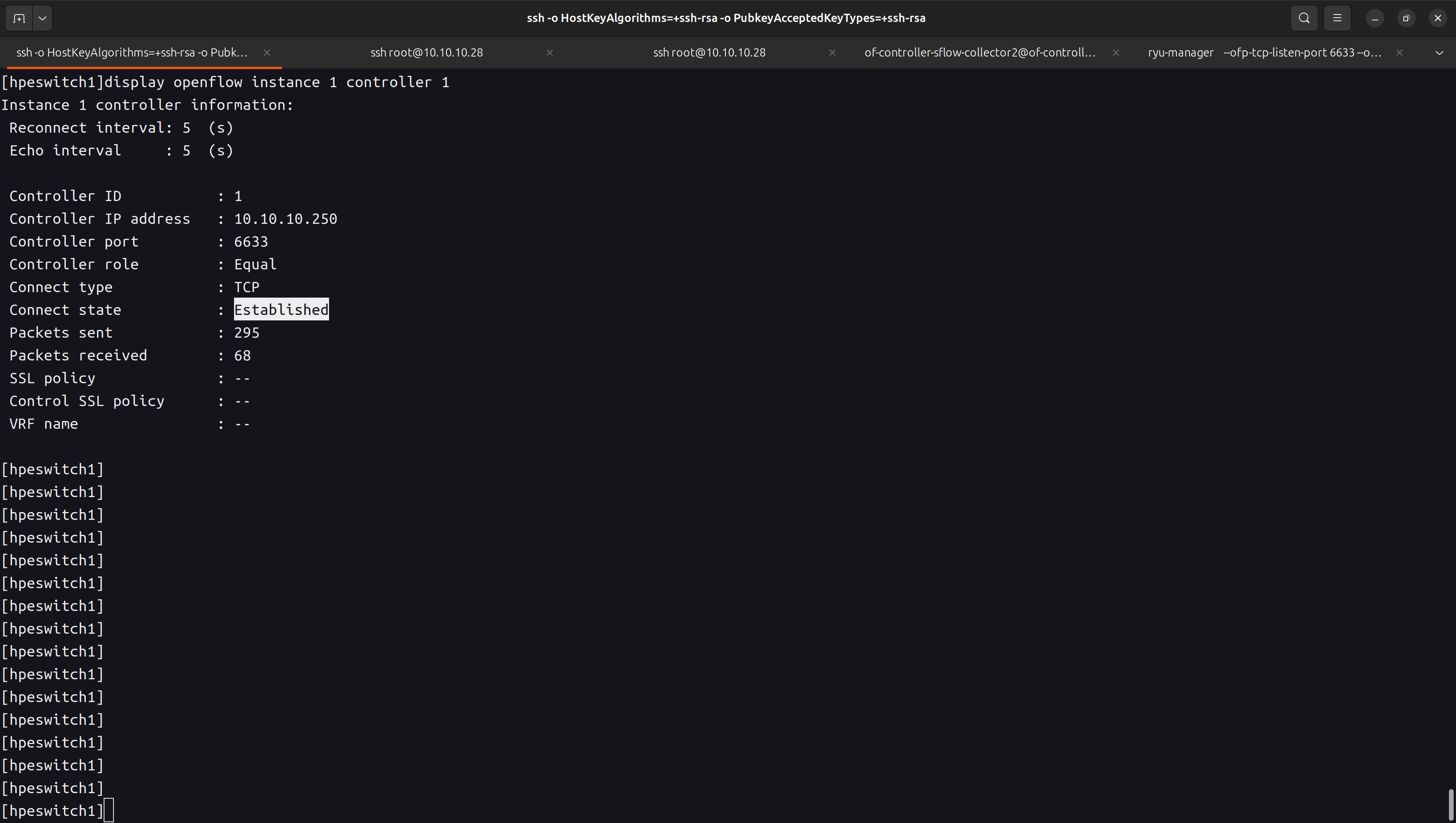Close the first ssh root@10.10.10.28 tab
The height and width of the screenshot is (823, 1456).
pos(549,53)
